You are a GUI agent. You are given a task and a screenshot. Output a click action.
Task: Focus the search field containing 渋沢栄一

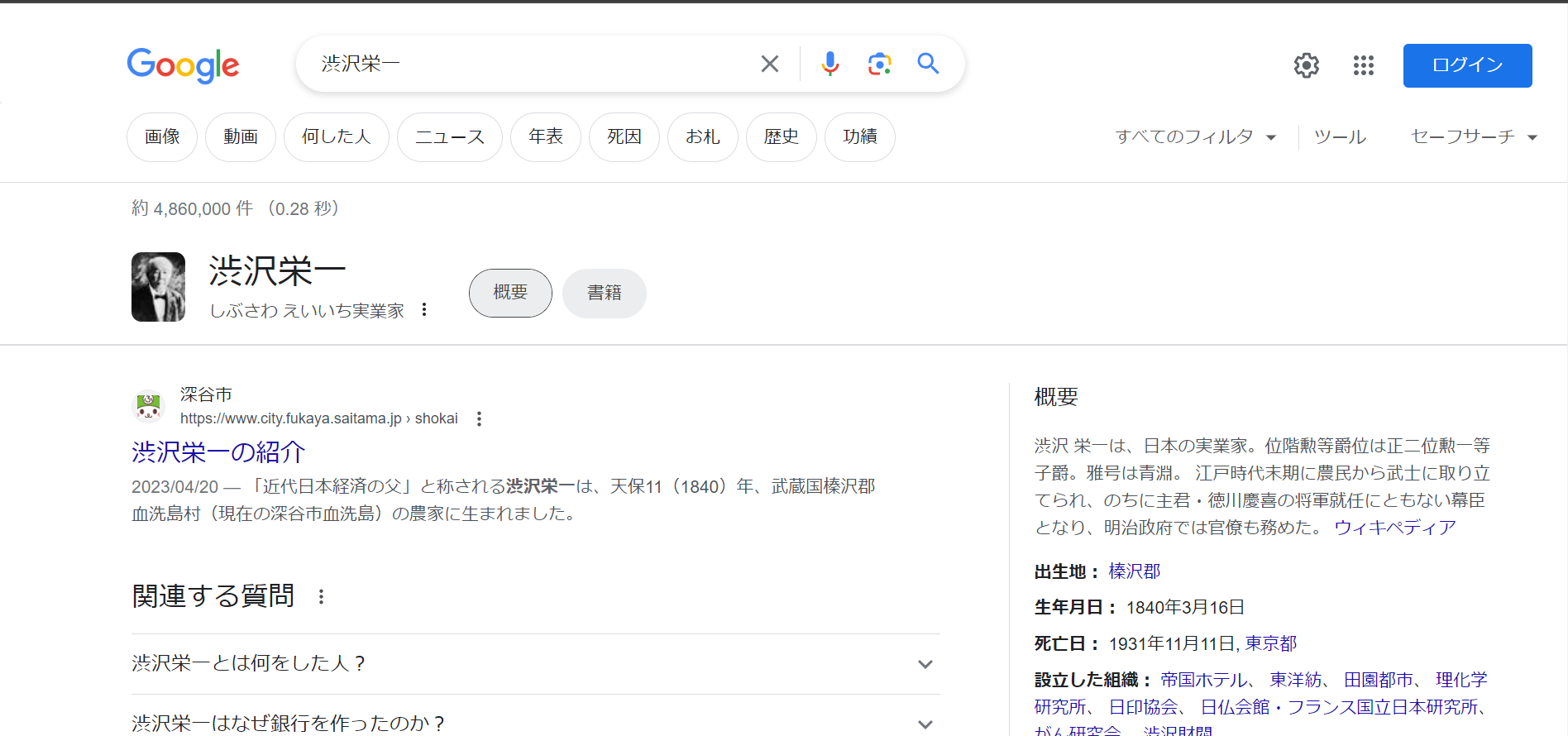(529, 64)
